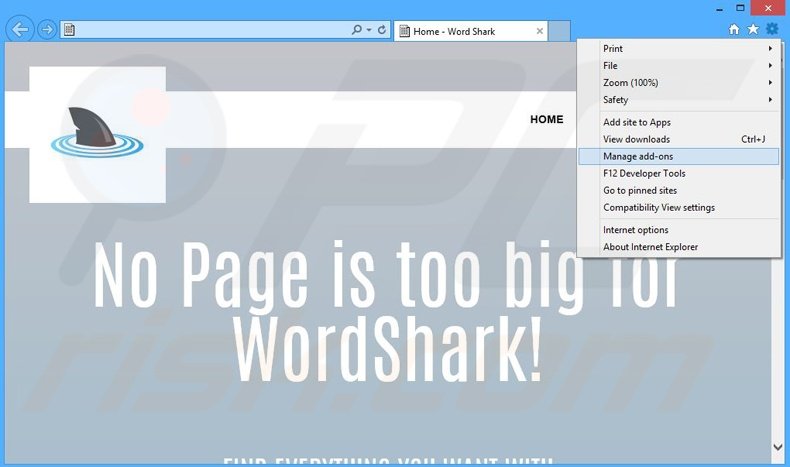
Task: Close the Internet Explorer window
Action: pyautogui.click(x=768, y=8)
